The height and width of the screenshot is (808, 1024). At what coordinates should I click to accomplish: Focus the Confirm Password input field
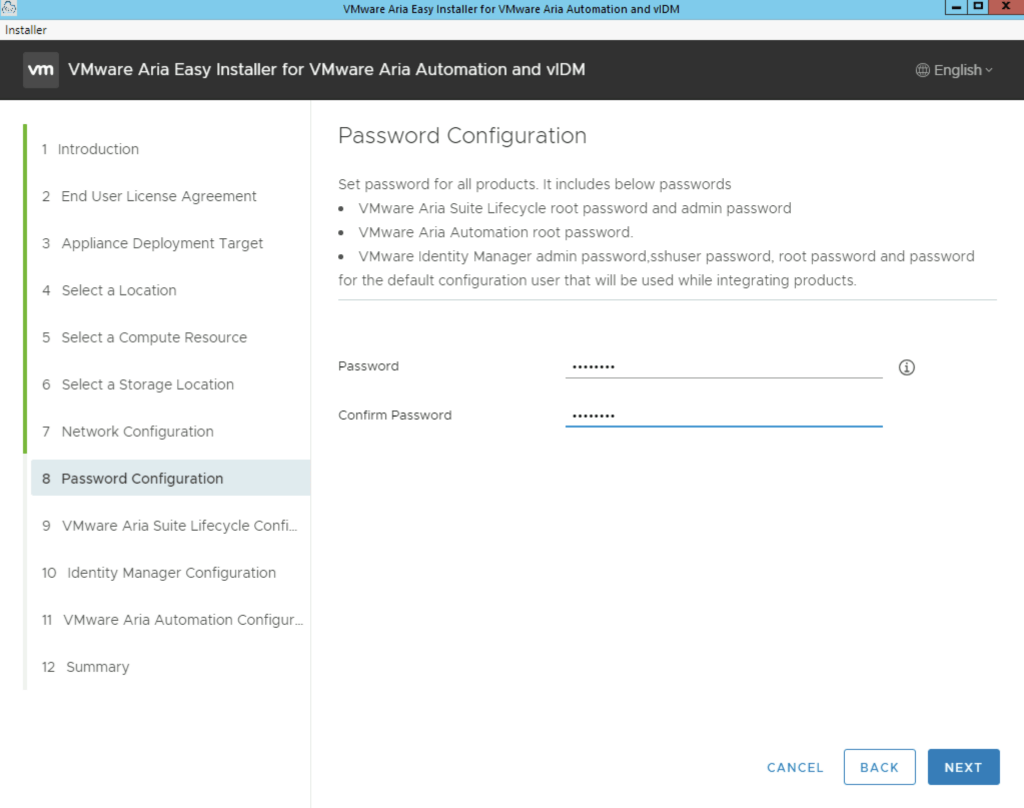(x=724, y=415)
